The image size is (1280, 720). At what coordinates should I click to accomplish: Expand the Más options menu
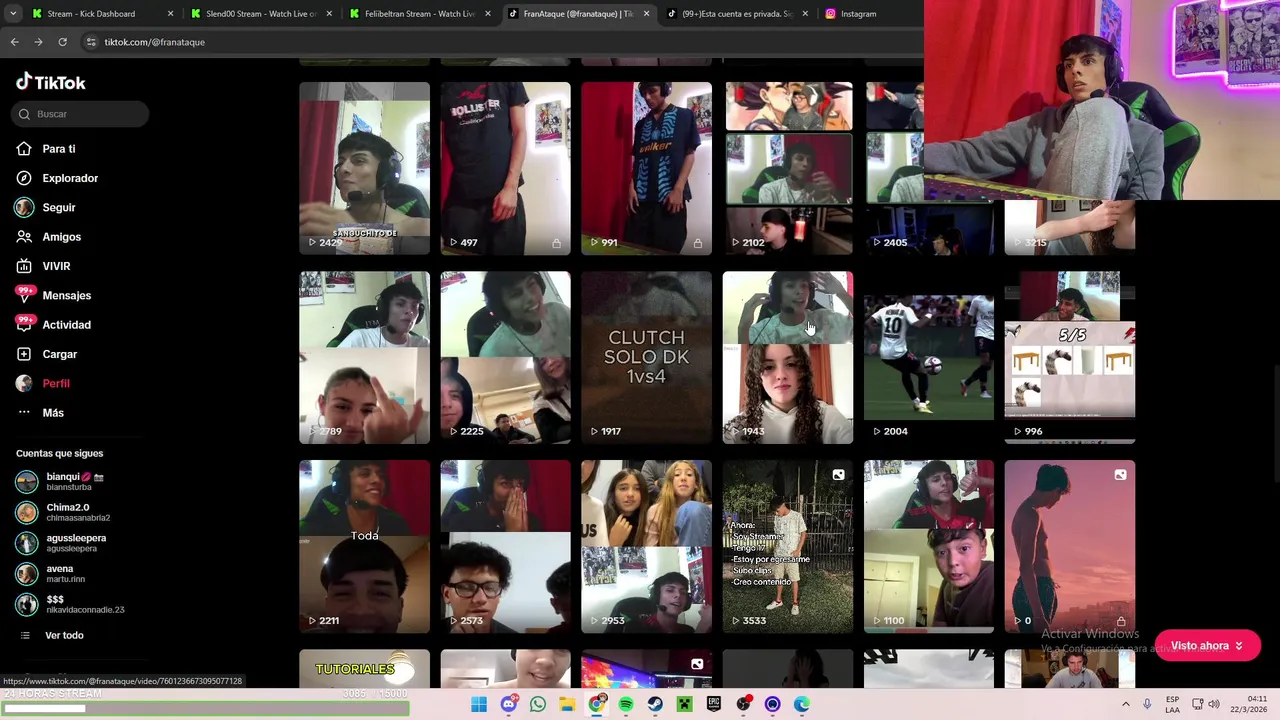click(x=52, y=413)
